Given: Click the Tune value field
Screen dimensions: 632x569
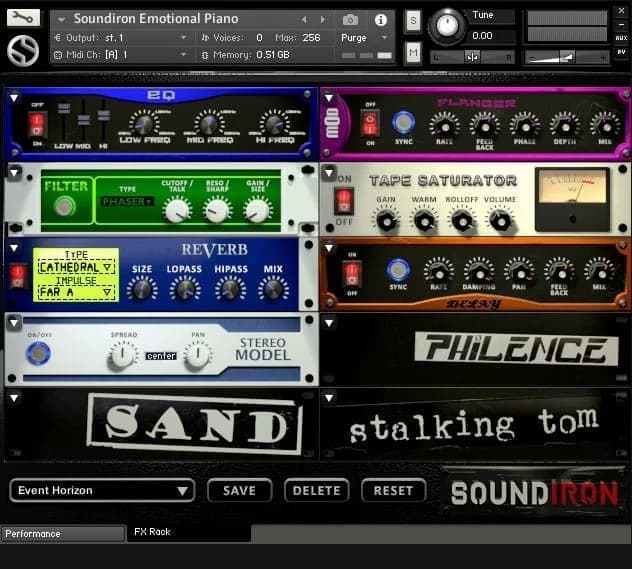Looking at the screenshot, I should [482, 36].
